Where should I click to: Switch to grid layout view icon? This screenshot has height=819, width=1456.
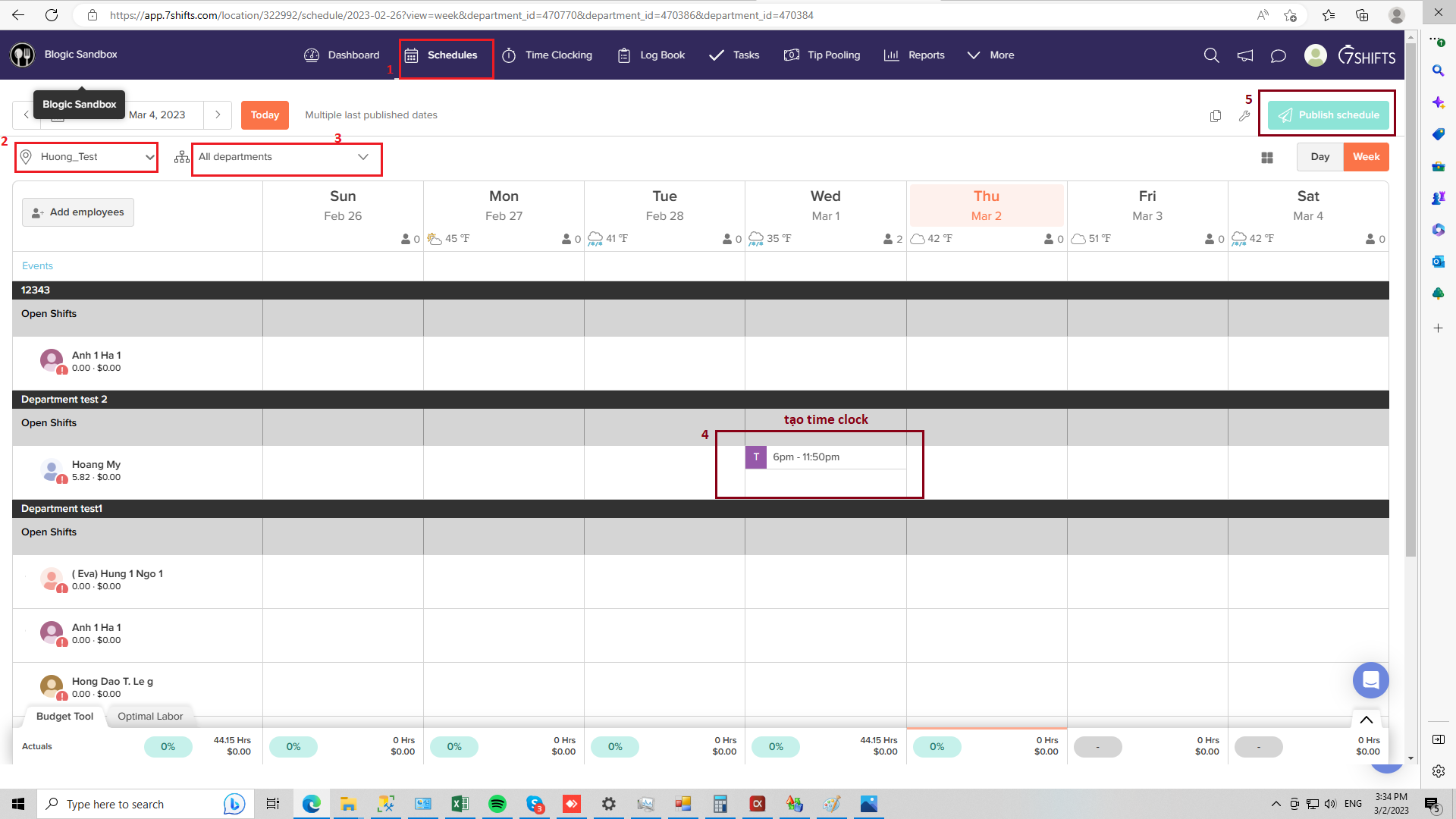[1267, 158]
